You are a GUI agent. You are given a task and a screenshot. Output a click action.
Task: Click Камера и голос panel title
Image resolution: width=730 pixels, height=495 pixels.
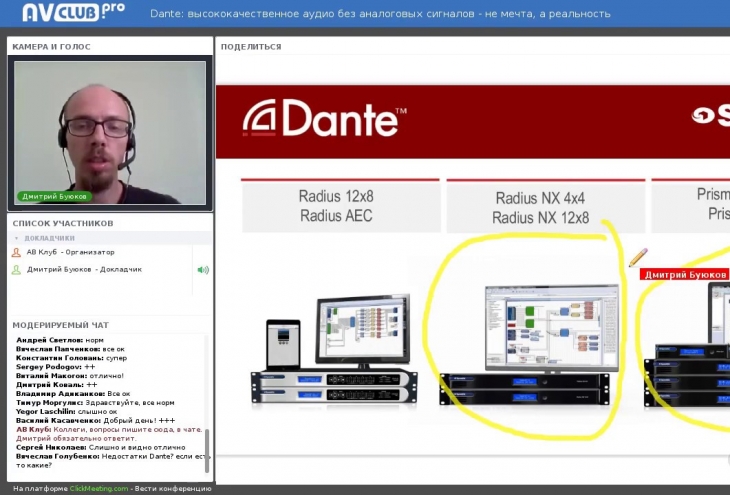[51, 47]
